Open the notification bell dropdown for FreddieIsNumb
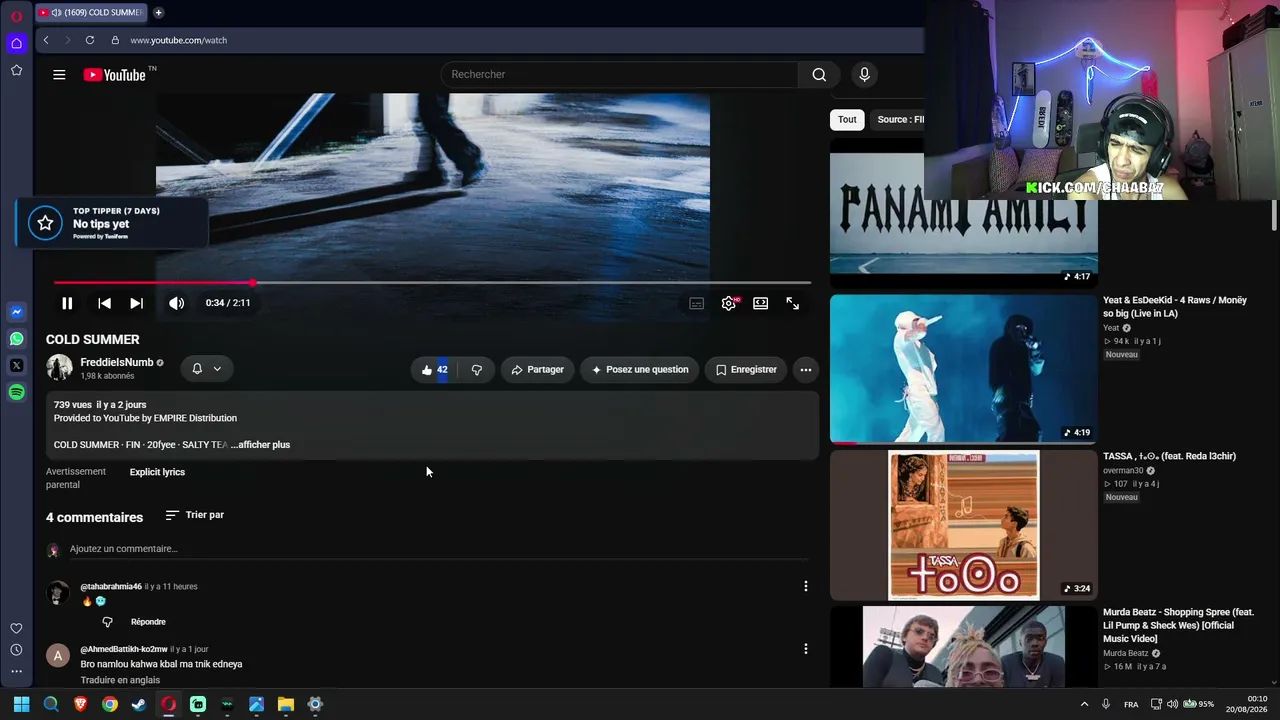The width and height of the screenshot is (1280, 720). coord(207,369)
